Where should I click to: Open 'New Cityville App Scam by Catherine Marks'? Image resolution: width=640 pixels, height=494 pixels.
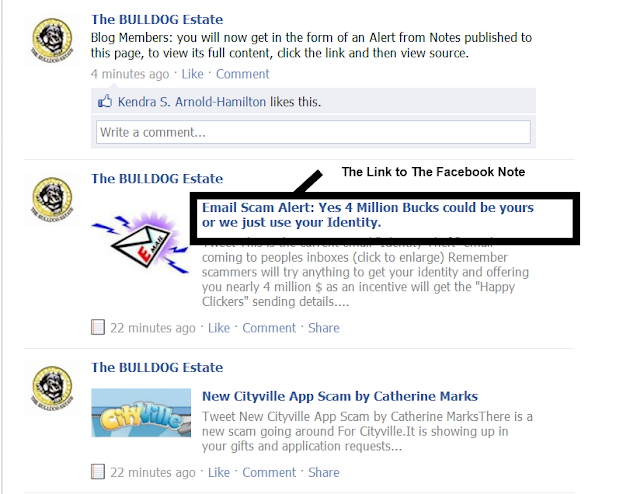click(340, 396)
